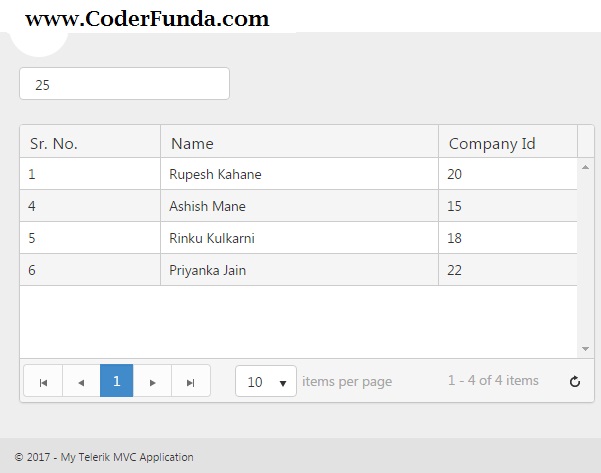Click the search box containing 25
This screenshot has width=601, height=473.
coord(124,84)
